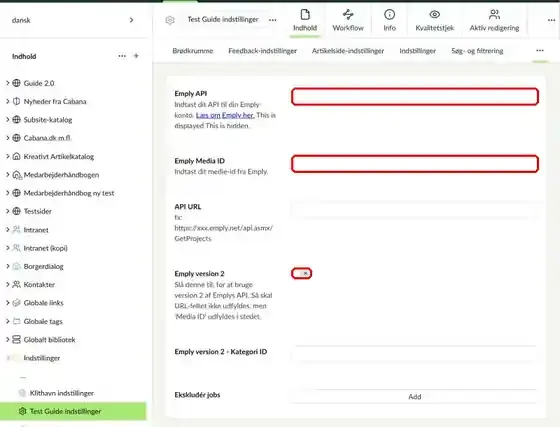This screenshot has height=427, width=560.
Task: Open Medarbejderhåndbog ny test tree item
Action: [69, 193]
